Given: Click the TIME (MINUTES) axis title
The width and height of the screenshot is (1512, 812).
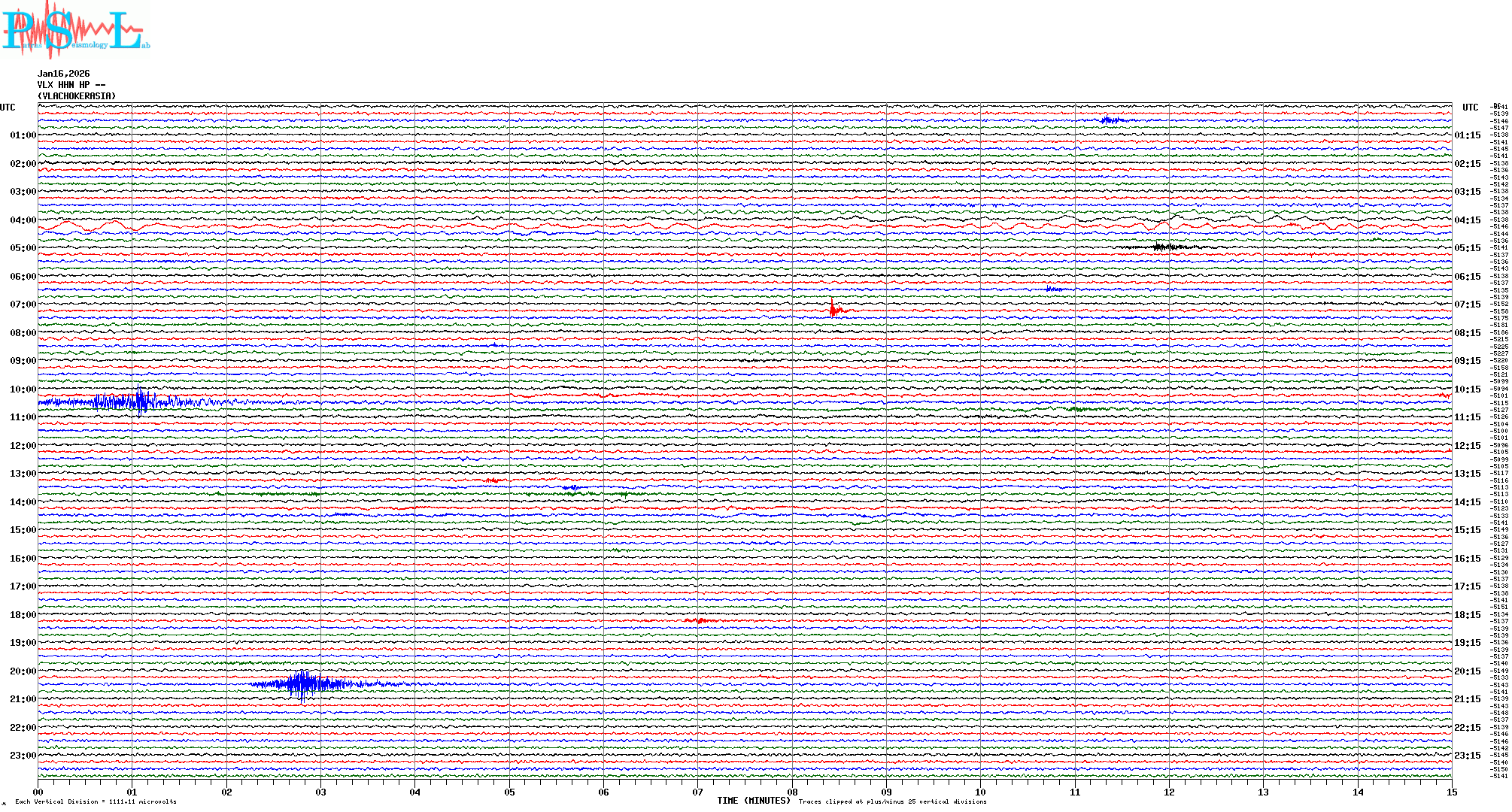Looking at the screenshot, I should tap(753, 801).
